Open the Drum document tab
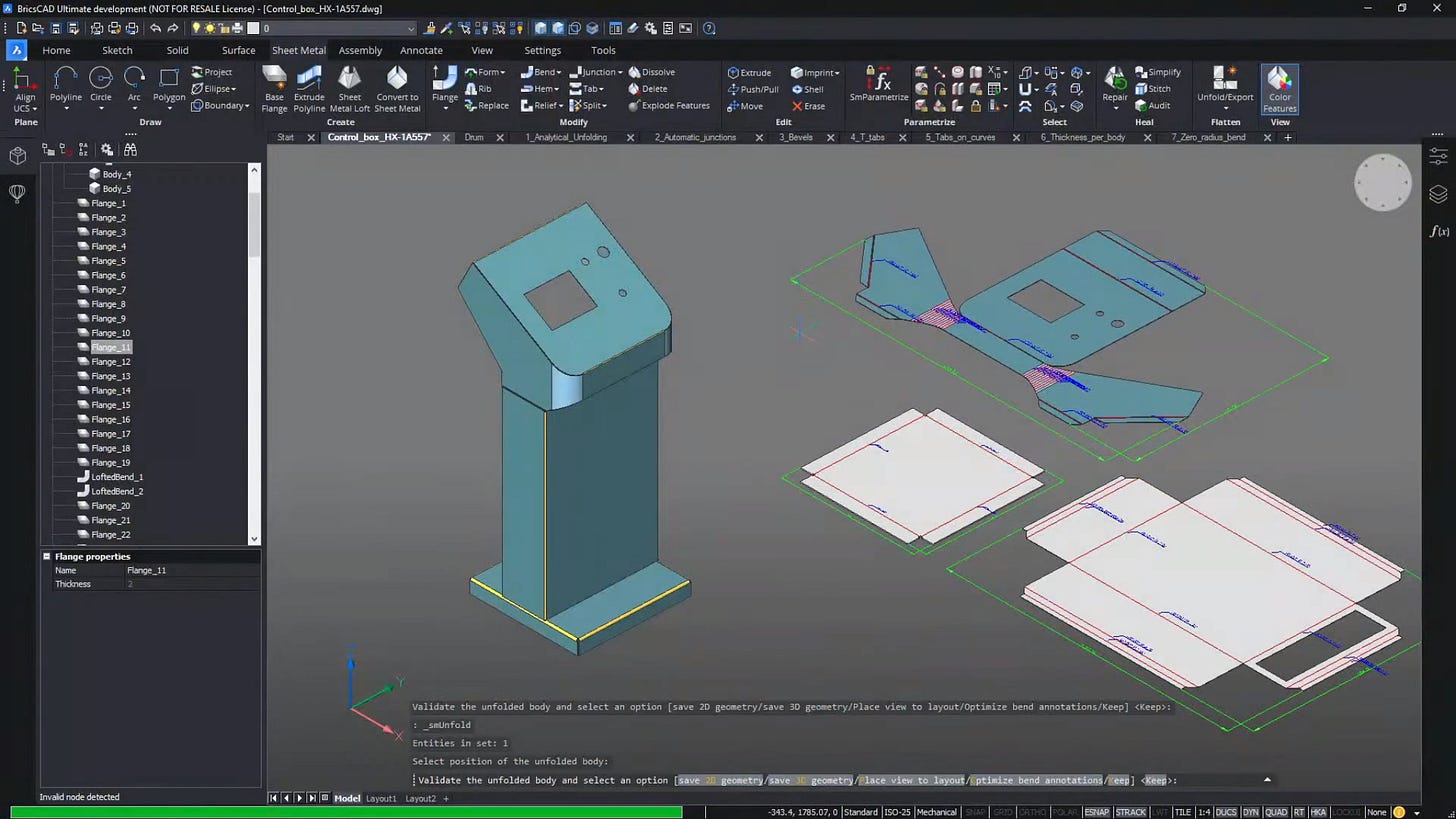1456x819 pixels. coord(474,137)
